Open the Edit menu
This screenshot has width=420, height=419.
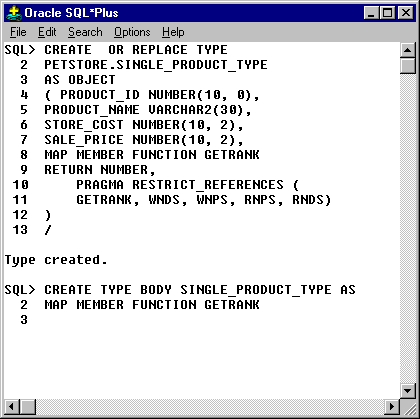(47, 32)
